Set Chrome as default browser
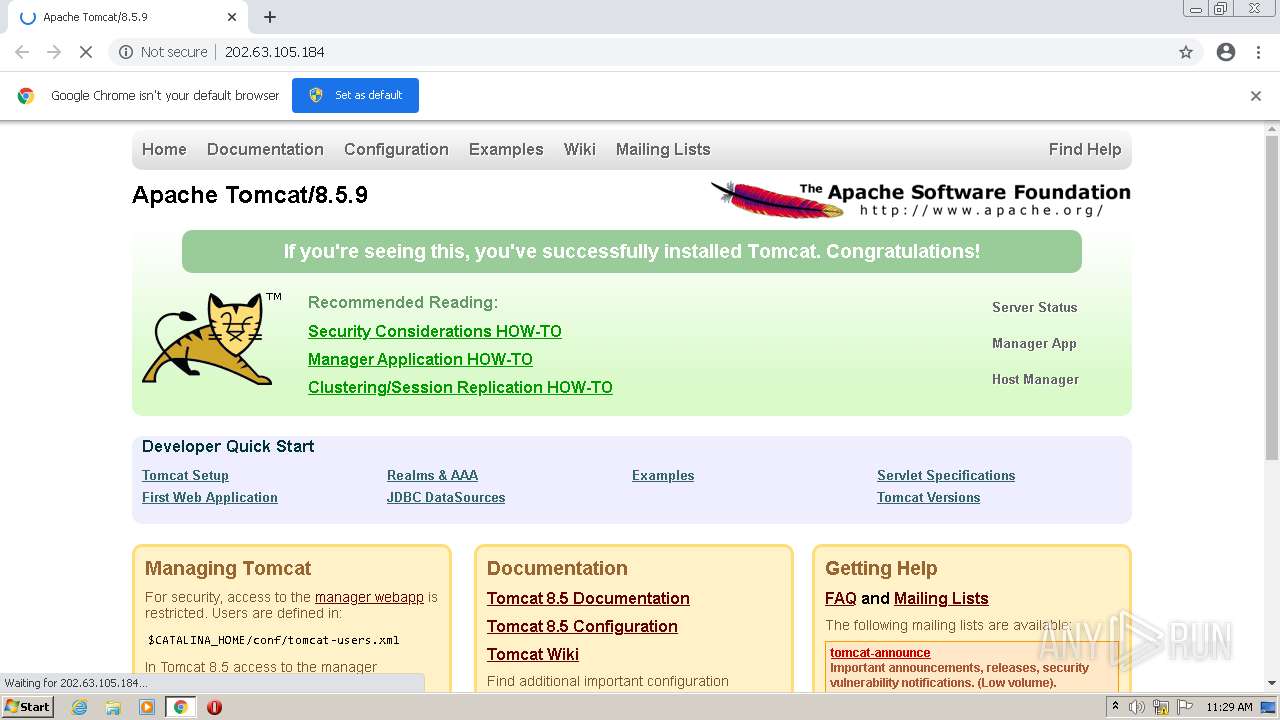Image resolution: width=1280 pixels, height=720 pixels. 355,95
